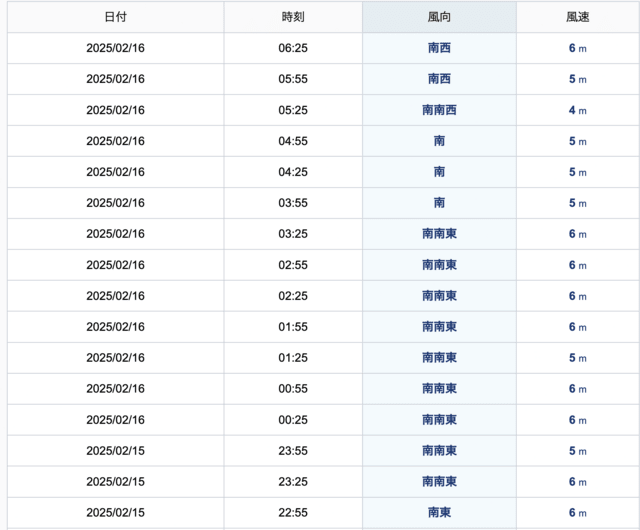Select 6 m wind speed at 06:25
Viewport: 640px width, 530px height.
pos(578,48)
